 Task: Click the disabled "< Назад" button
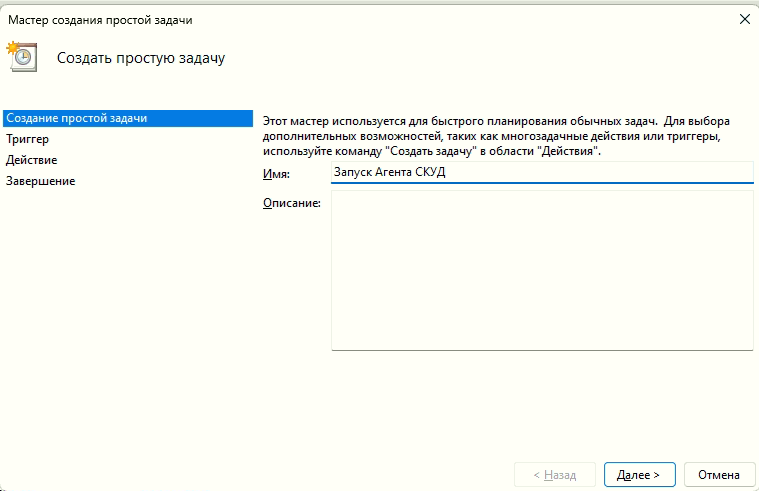[555, 475]
